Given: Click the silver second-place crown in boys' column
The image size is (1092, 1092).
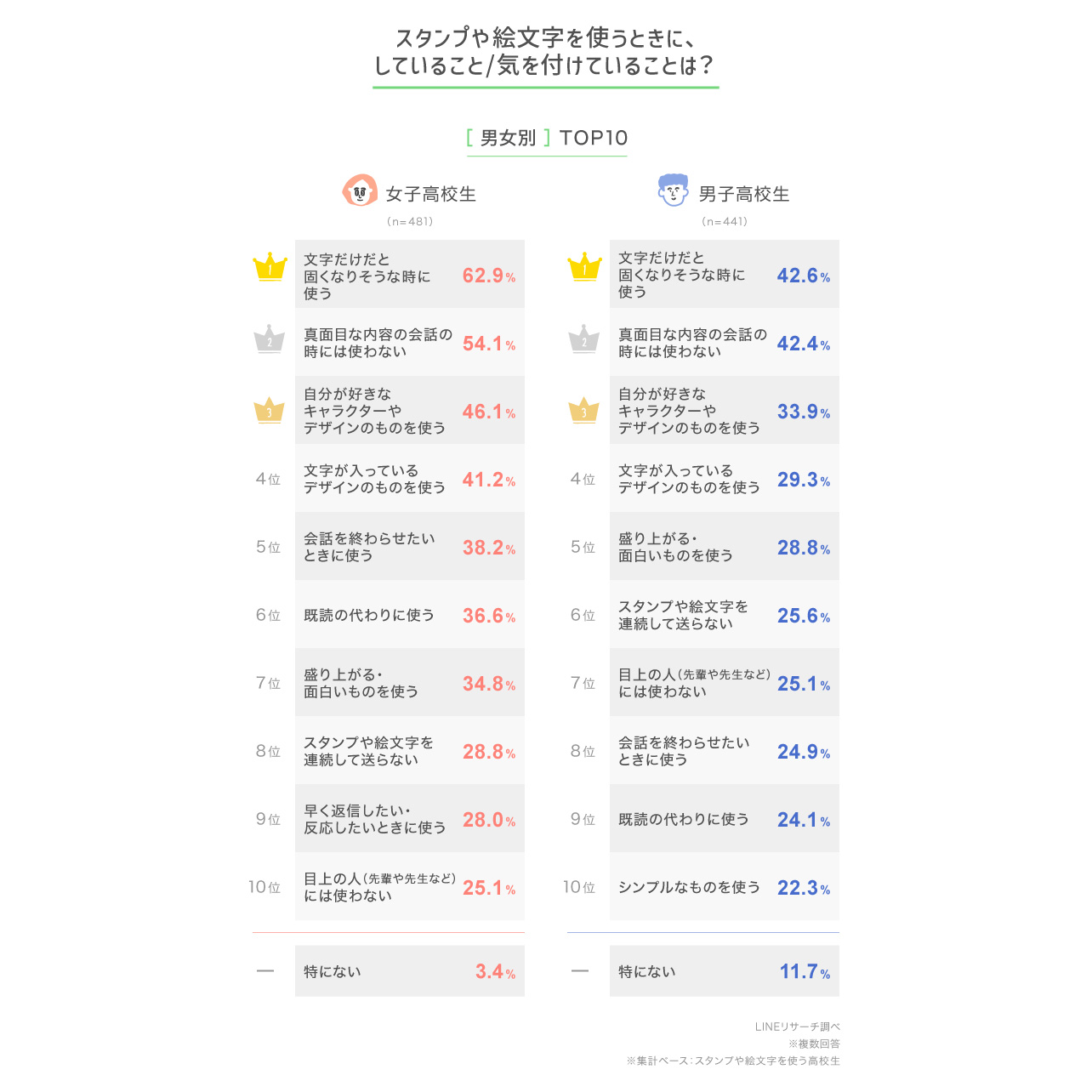Looking at the screenshot, I should (x=584, y=339).
